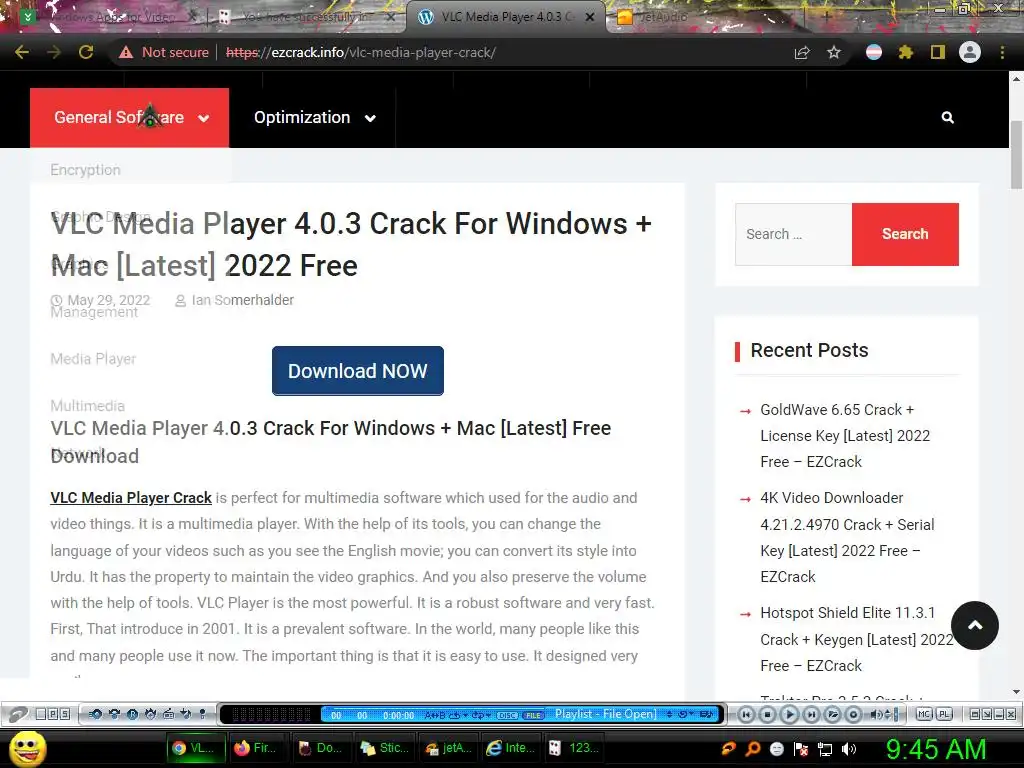Select Multimedia submenu item

pos(88,406)
